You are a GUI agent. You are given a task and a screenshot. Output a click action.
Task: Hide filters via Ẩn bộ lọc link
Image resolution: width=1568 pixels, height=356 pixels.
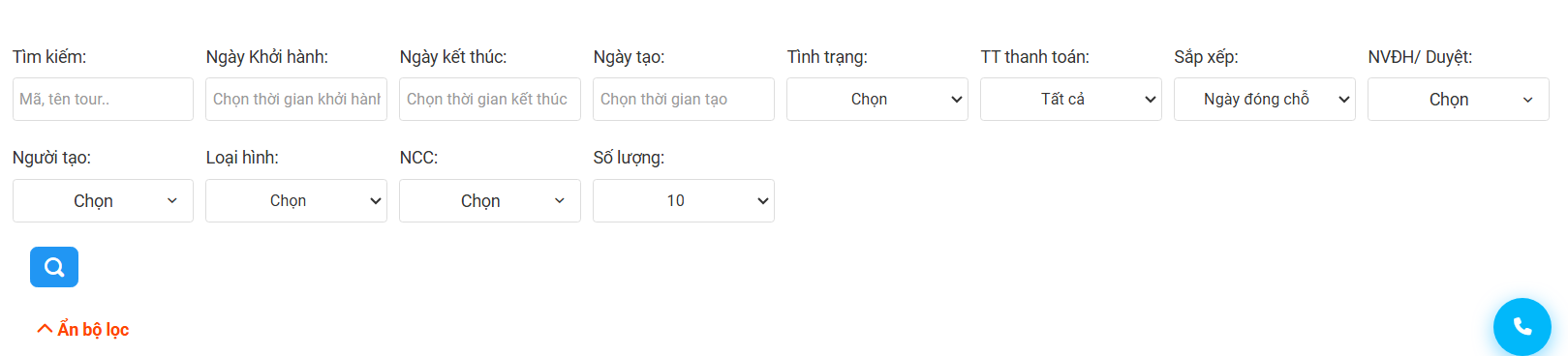(83, 330)
